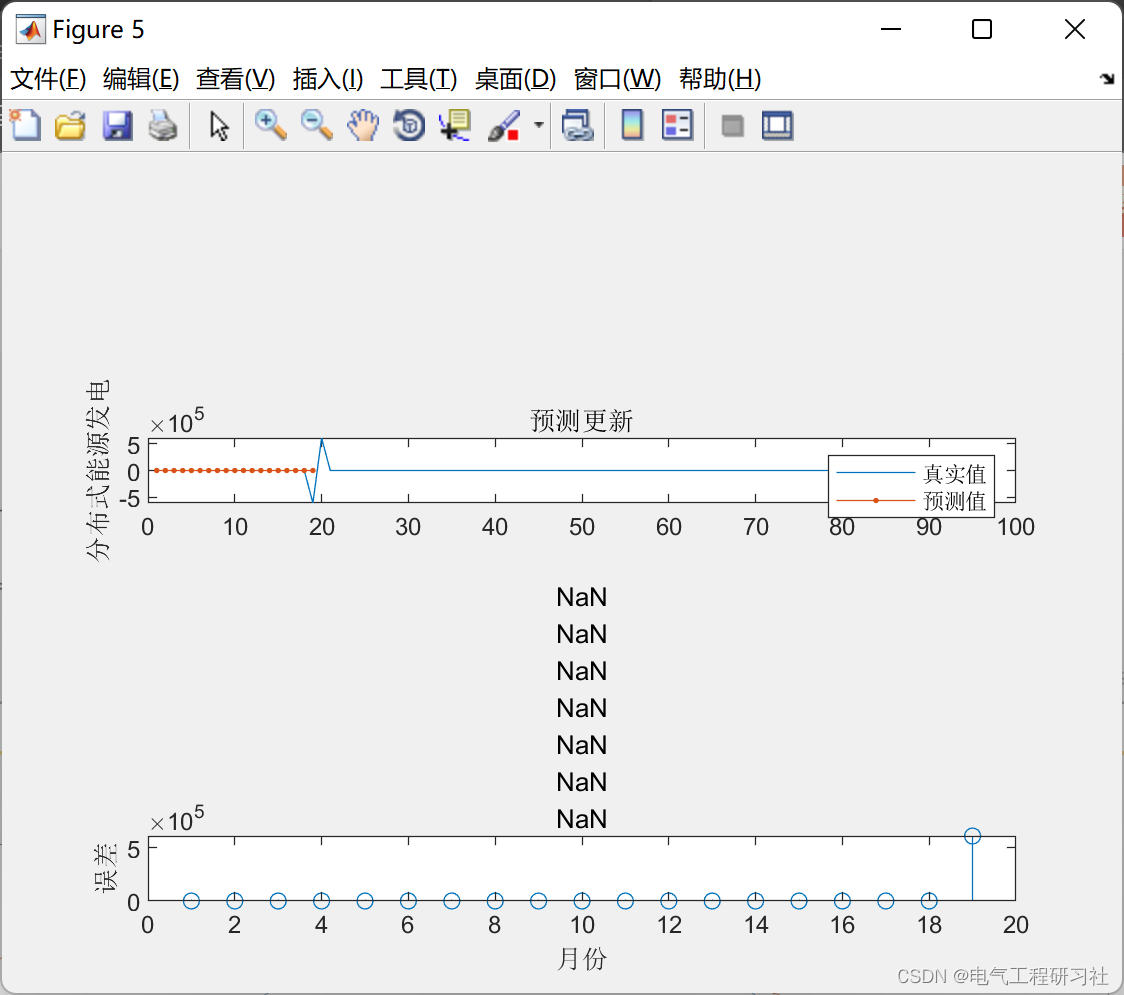This screenshot has height=995, width=1124.
Task: Insert a colorbar from the toolbar
Action: point(632,125)
